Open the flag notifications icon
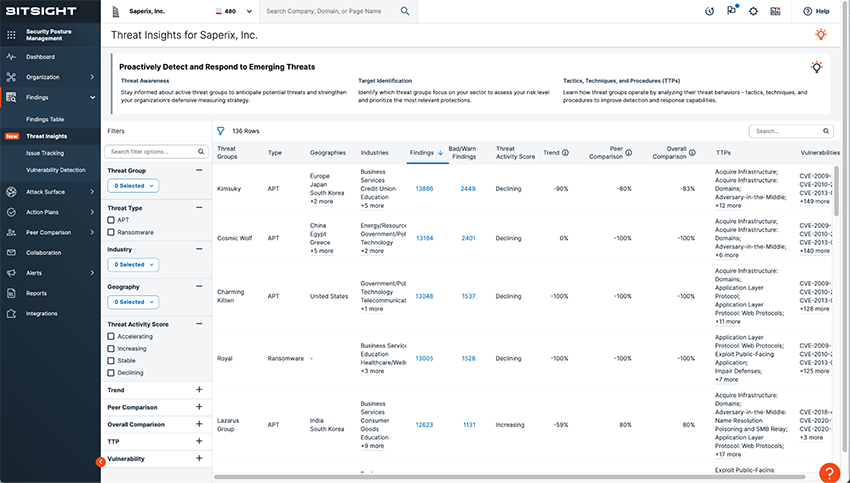The width and height of the screenshot is (850, 483). click(x=731, y=11)
